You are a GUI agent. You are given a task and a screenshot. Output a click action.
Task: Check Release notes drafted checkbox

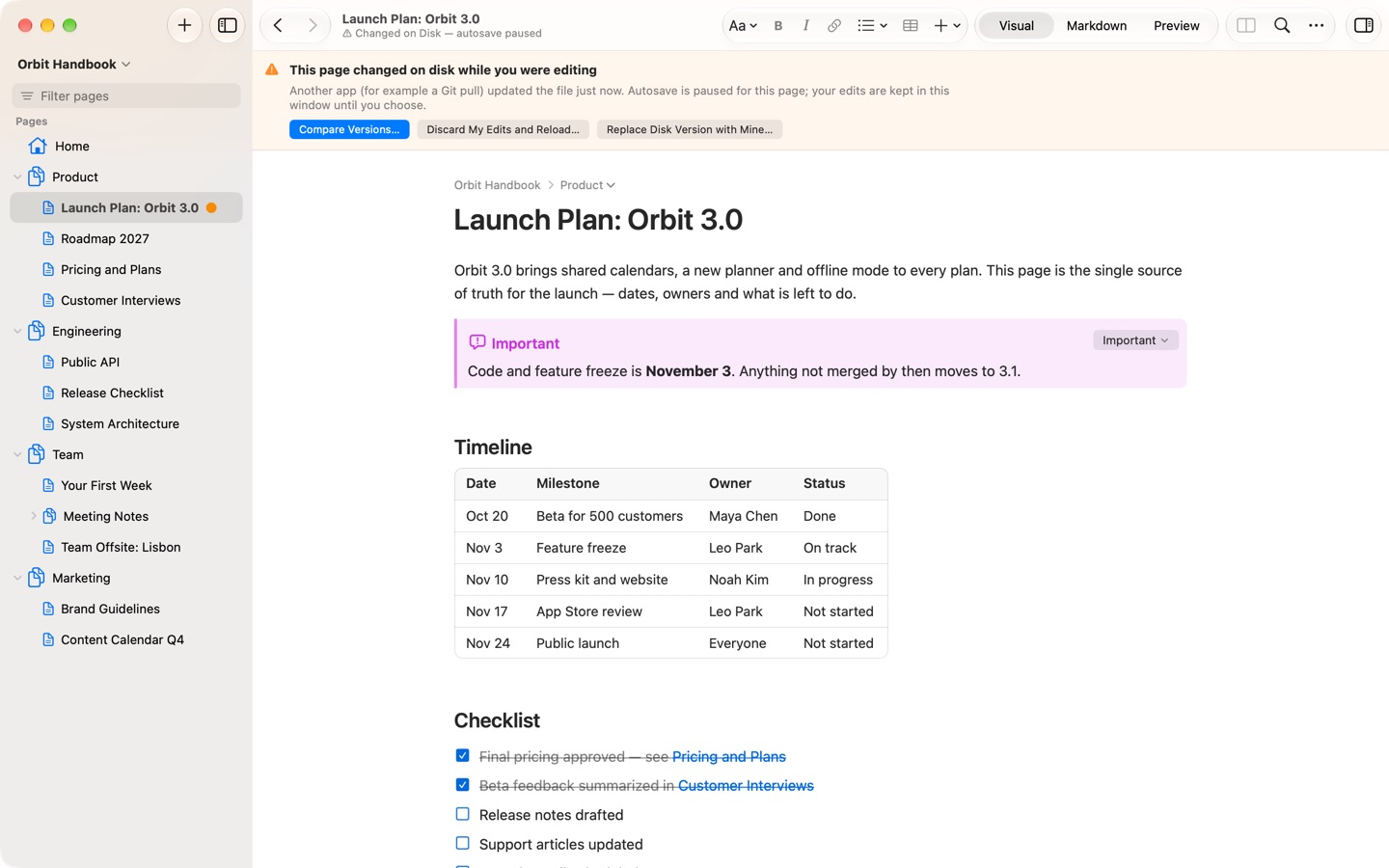click(463, 814)
